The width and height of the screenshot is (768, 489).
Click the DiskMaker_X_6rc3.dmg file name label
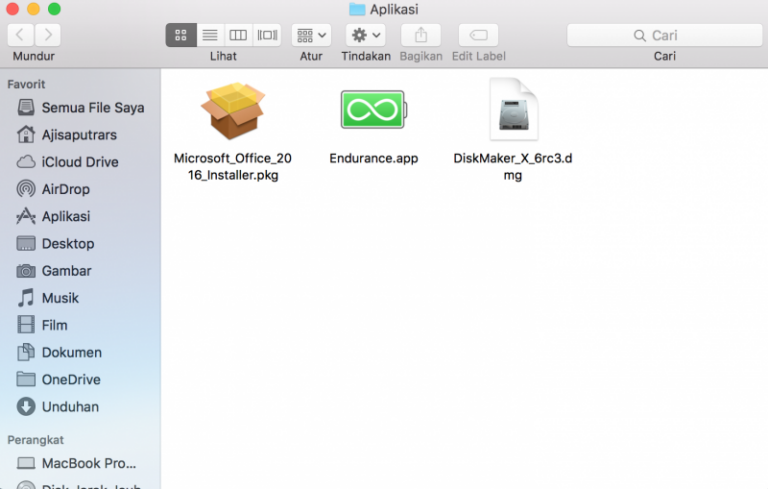[513, 167]
